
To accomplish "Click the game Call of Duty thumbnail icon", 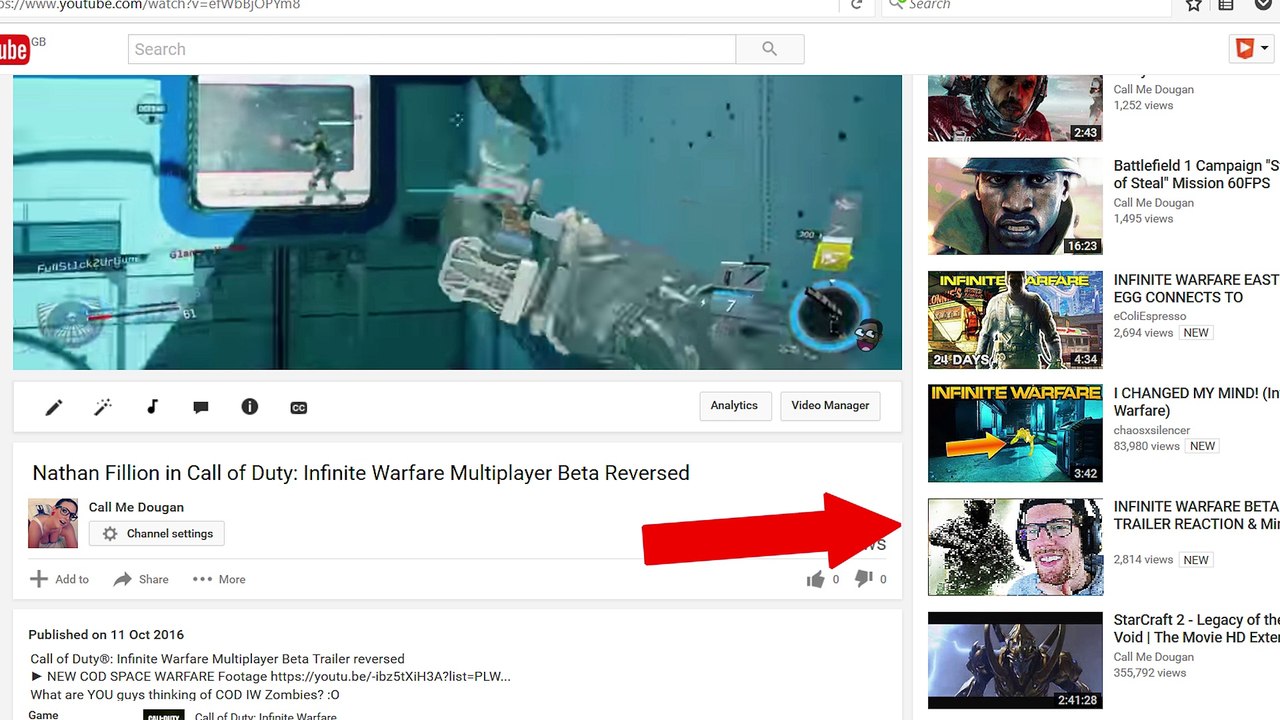I will 164,715.
